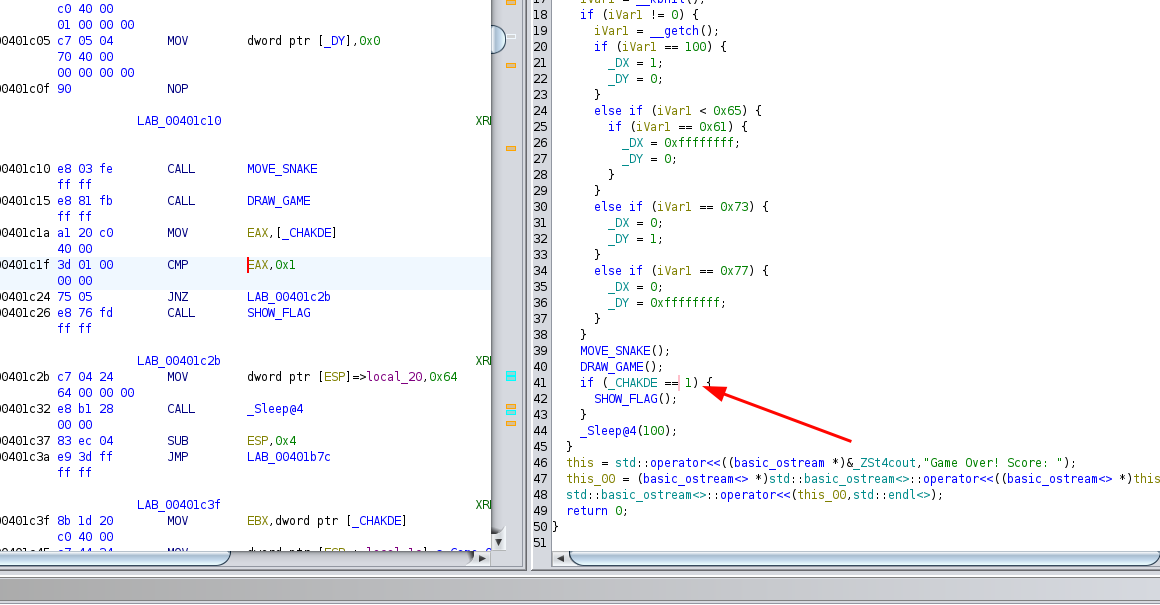This screenshot has width=1160, height=605.
Task: Select DRAW_GAME operand in the listing
Action: pos(278,201)
